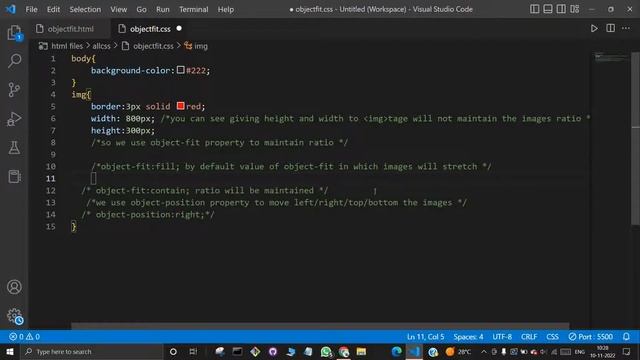Click the unsaved dot on objectfit.css tab
640x360 pixels.
click(179, 29)
